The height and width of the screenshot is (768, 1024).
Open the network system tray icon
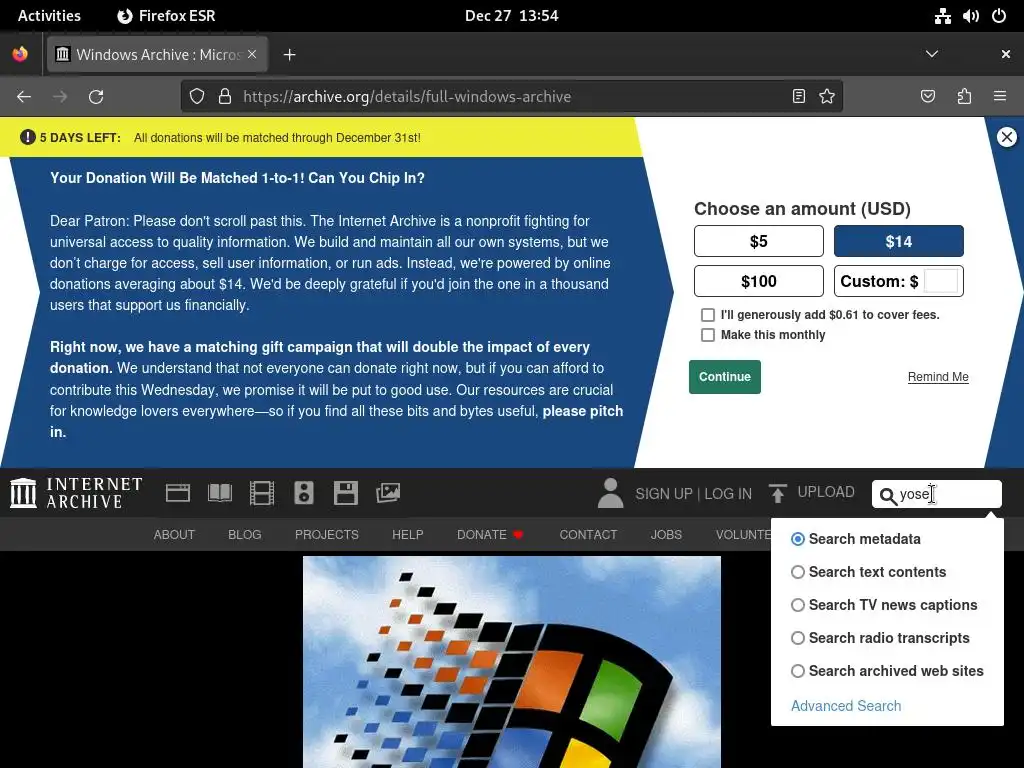(x=942, y=16)
